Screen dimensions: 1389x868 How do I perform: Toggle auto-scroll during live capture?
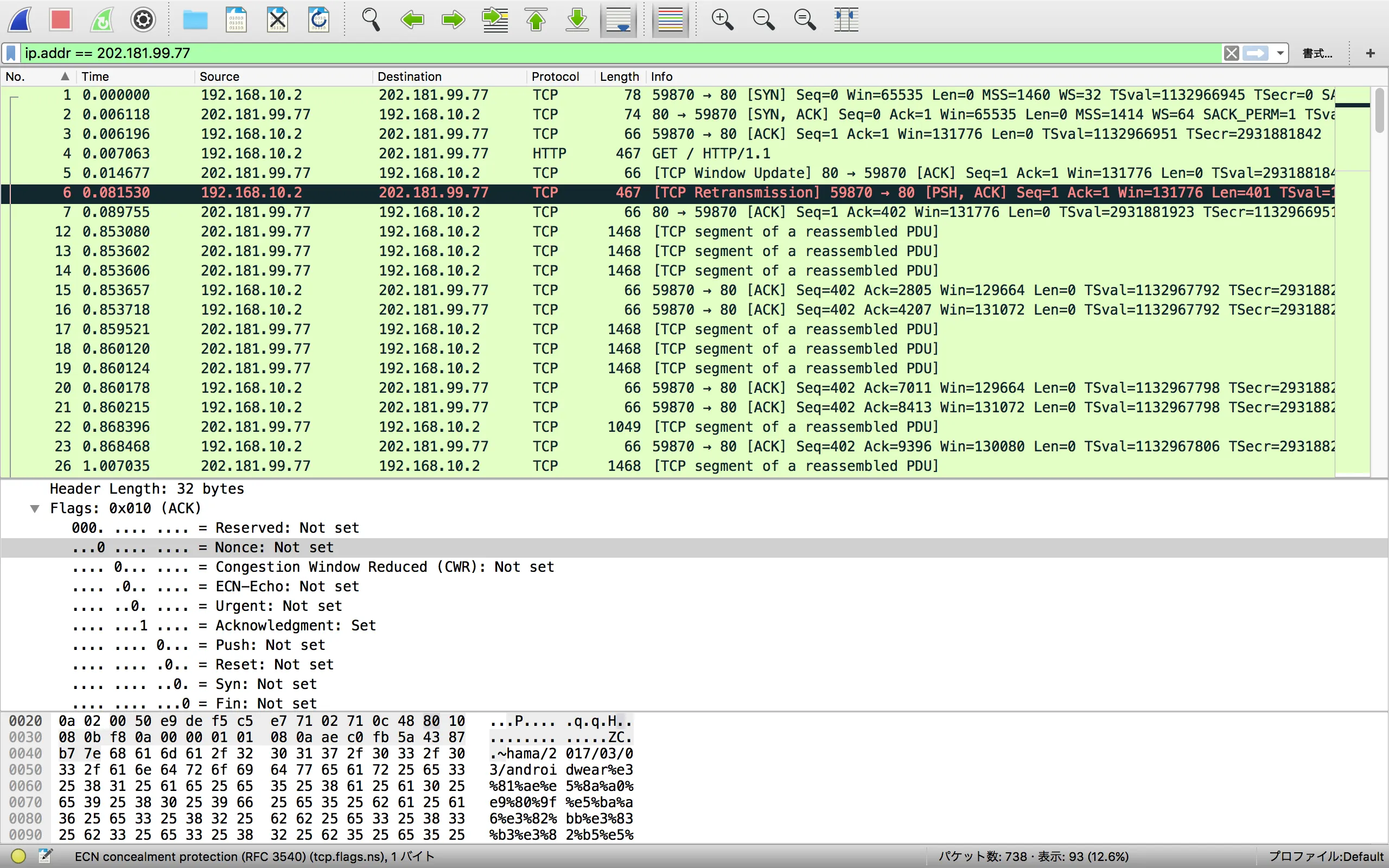point(619,20)
